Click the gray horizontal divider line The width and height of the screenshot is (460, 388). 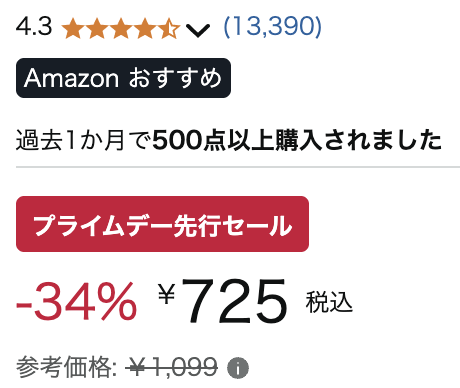pos(238,167)
